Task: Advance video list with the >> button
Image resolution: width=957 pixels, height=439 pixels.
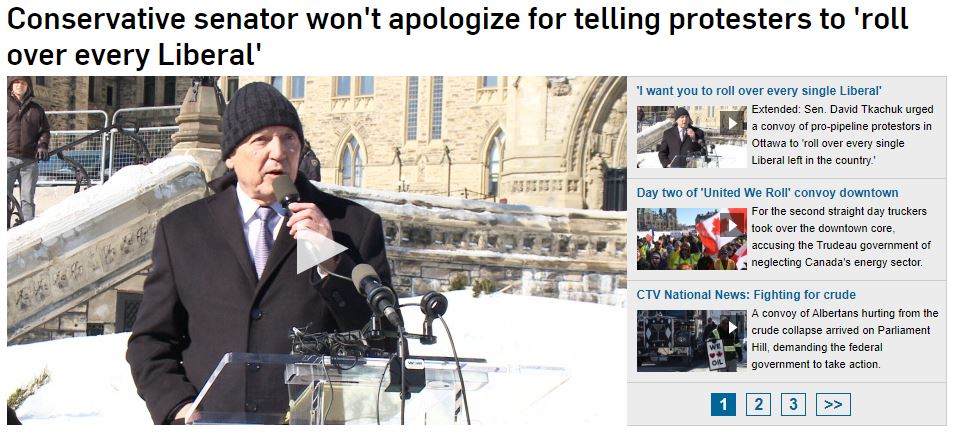Action: pos(833,404)
